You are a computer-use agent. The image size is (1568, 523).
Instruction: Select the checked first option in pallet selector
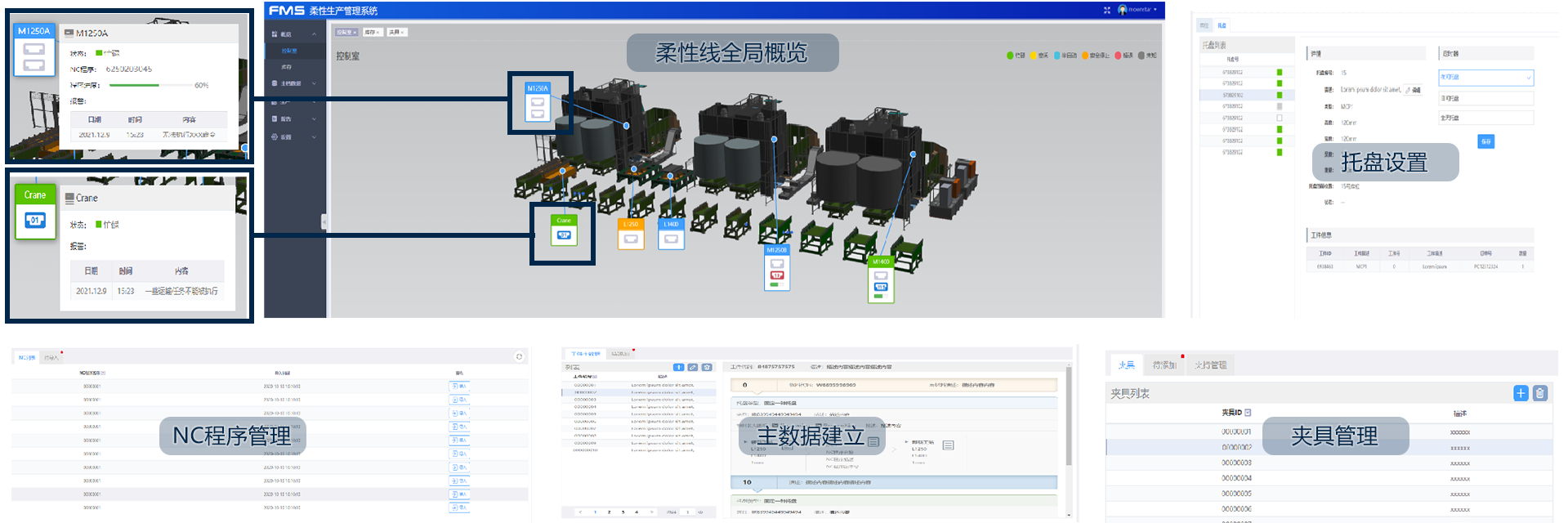pyautogui.click(x=1485, y=77)
